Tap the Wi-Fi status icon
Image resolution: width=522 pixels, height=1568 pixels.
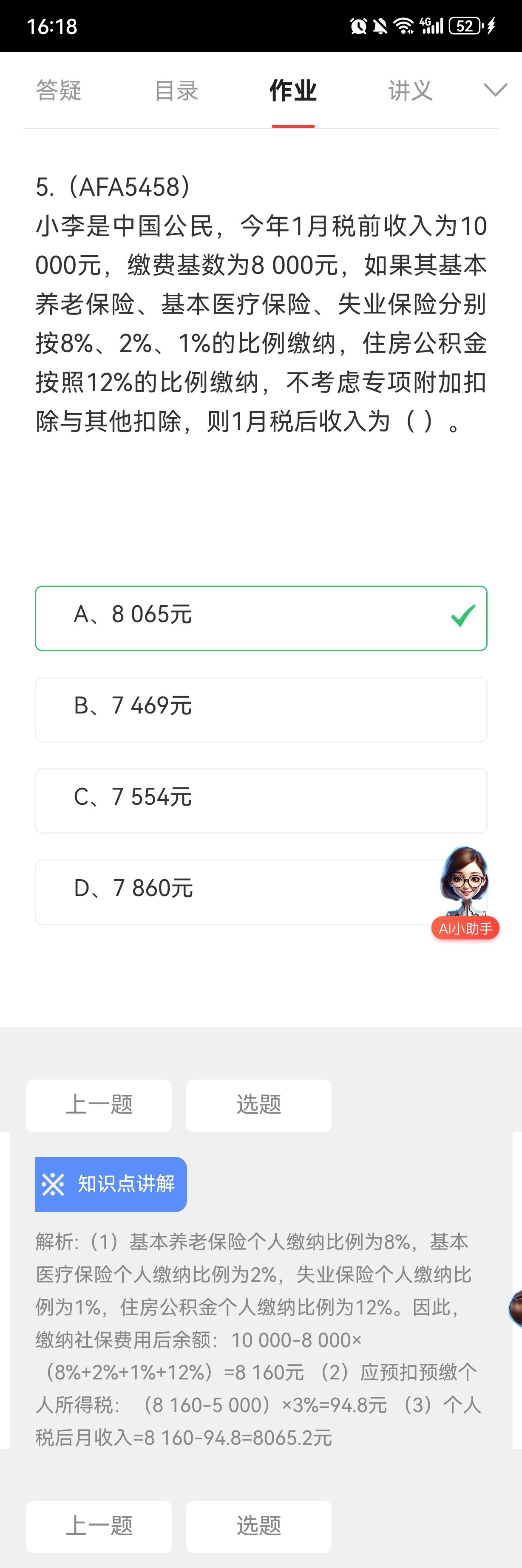(x=403, y=26)
